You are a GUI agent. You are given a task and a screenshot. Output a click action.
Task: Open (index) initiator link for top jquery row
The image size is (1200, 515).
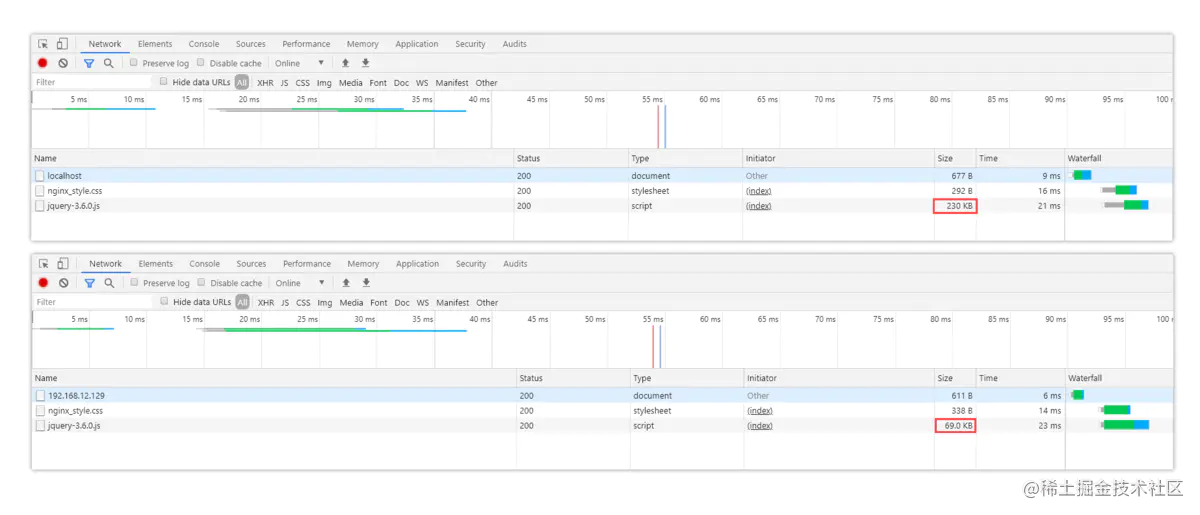758,206
